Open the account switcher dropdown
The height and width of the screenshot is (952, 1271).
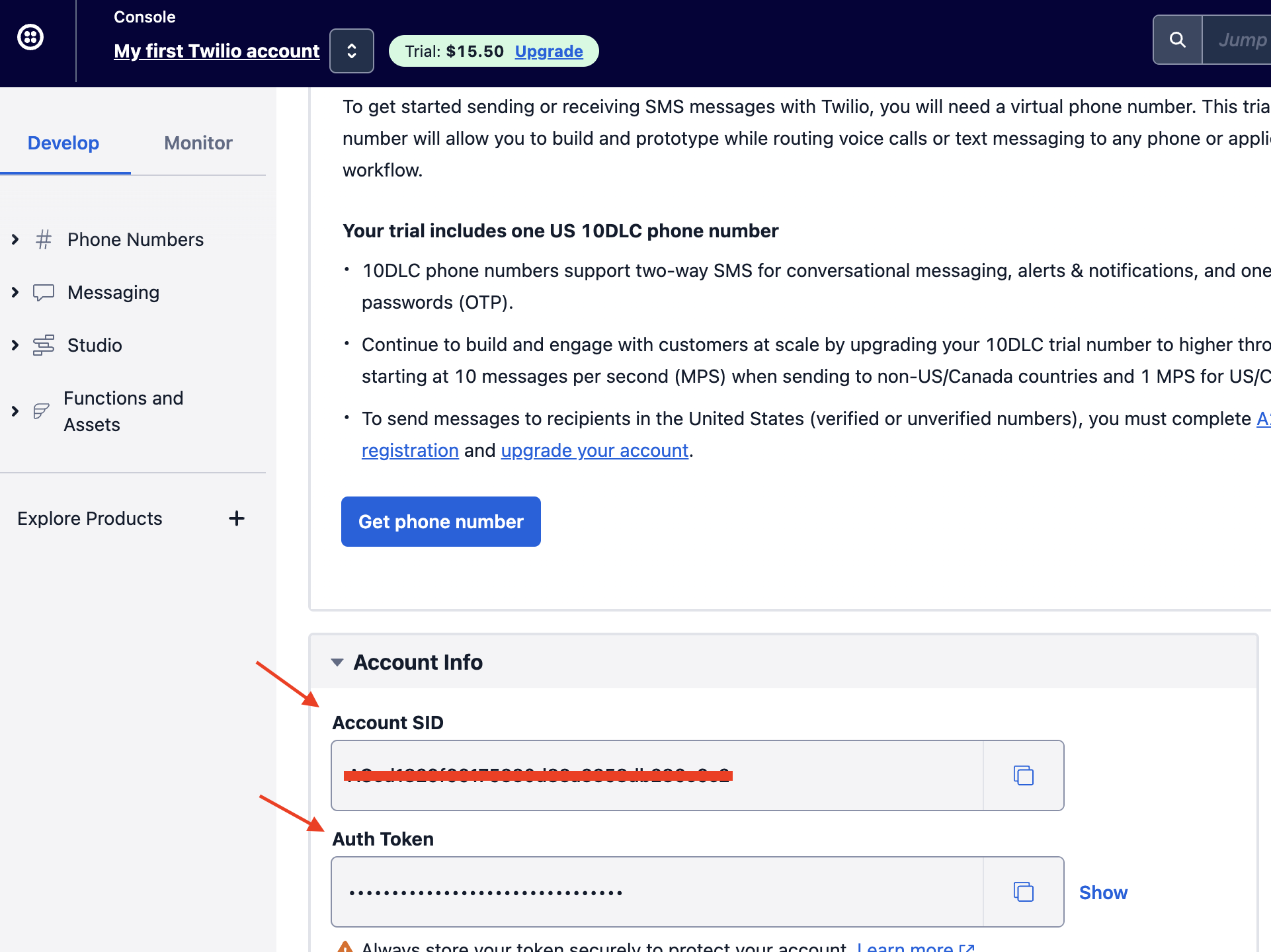coord(352,51)
